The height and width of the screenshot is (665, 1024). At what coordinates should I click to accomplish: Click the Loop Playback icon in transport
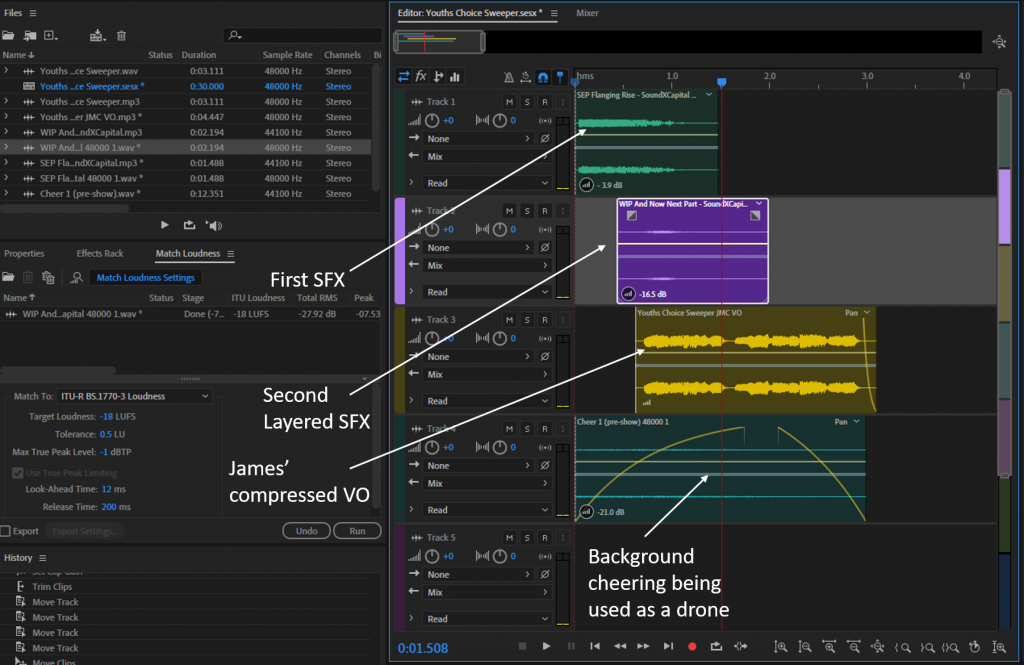pos(716,647)
